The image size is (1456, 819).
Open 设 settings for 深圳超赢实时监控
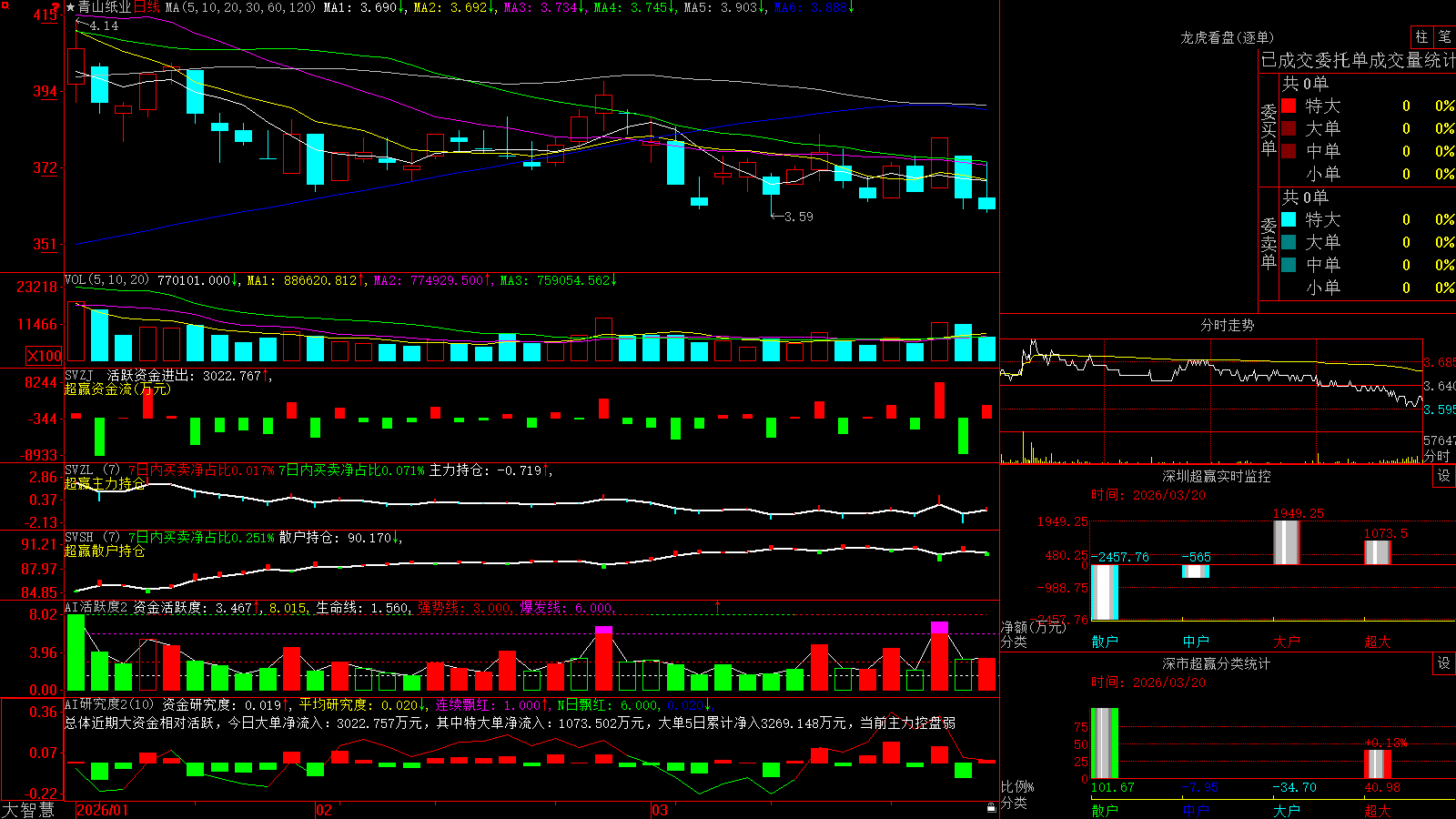[x=1444, y=476]
